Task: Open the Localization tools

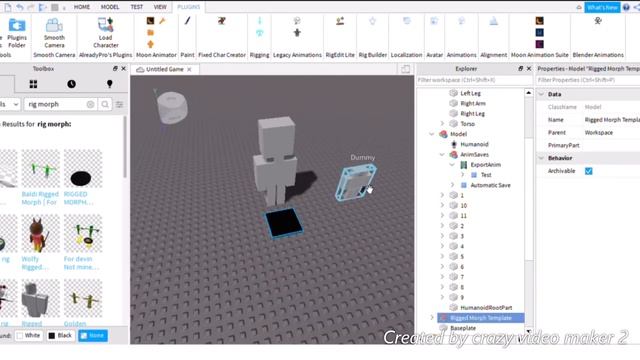Action: (407, 21)
